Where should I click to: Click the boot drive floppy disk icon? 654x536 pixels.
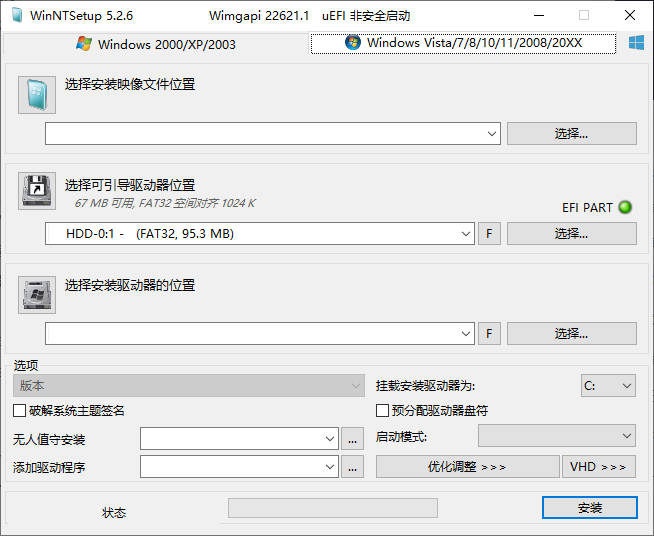point(37,191)
